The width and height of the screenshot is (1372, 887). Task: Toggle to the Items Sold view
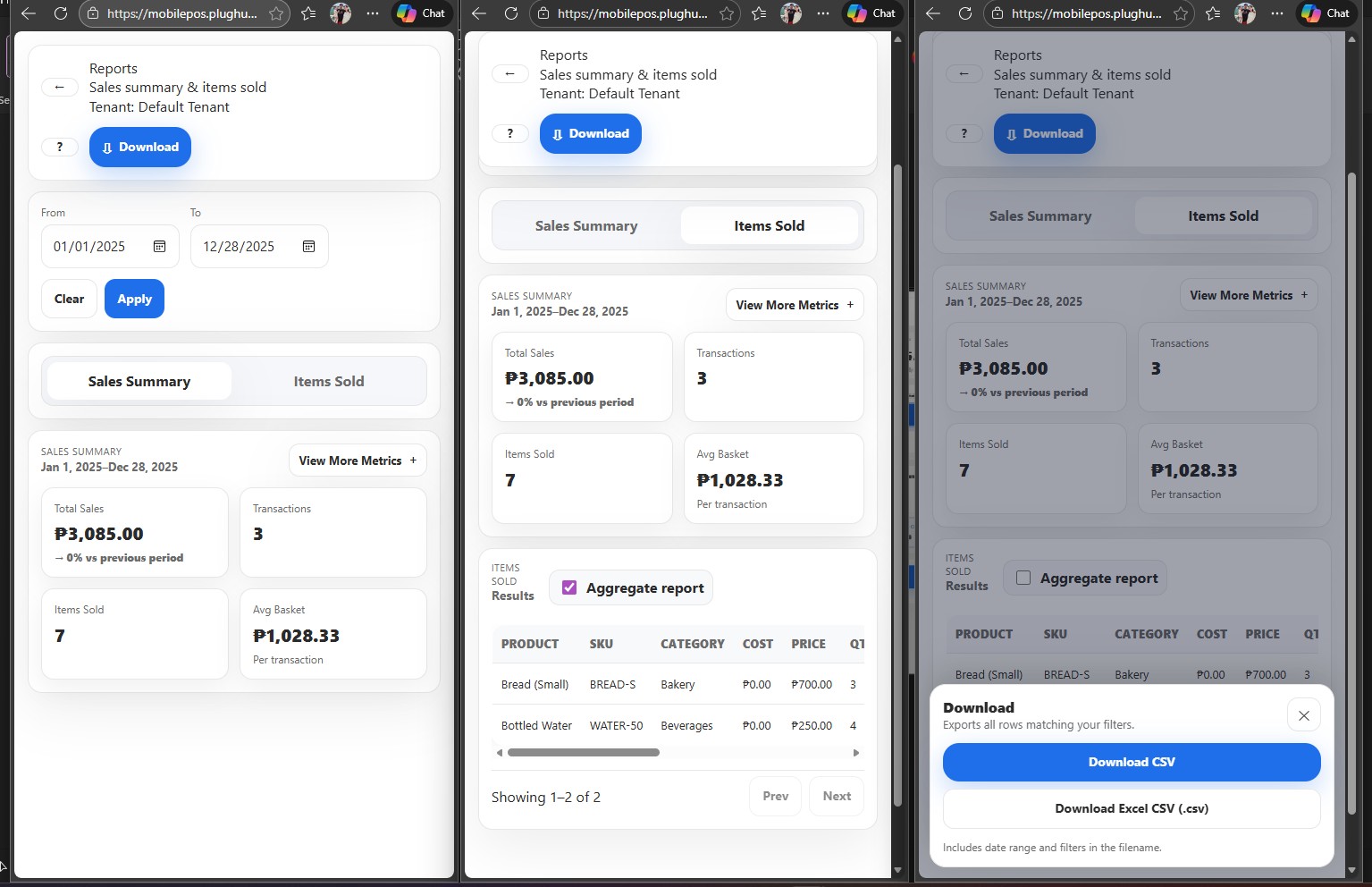click(x=329, y=381)
